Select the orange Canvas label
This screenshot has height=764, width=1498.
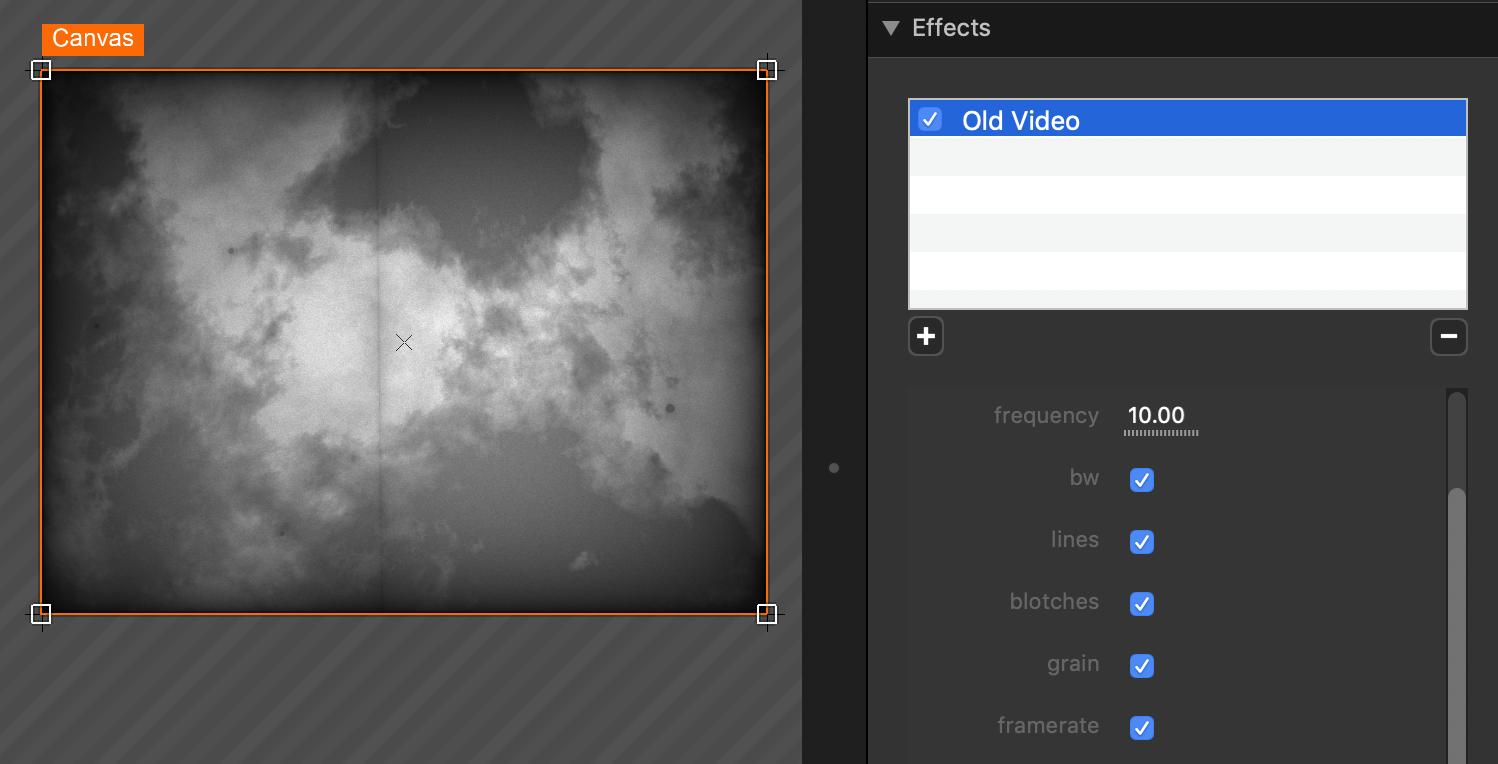pyautogui.click(x=93, y=39)
